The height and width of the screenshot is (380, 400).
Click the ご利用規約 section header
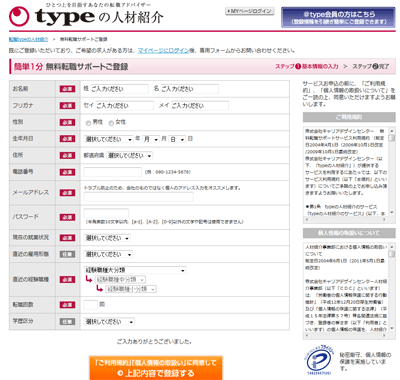[x=349, y=117]
